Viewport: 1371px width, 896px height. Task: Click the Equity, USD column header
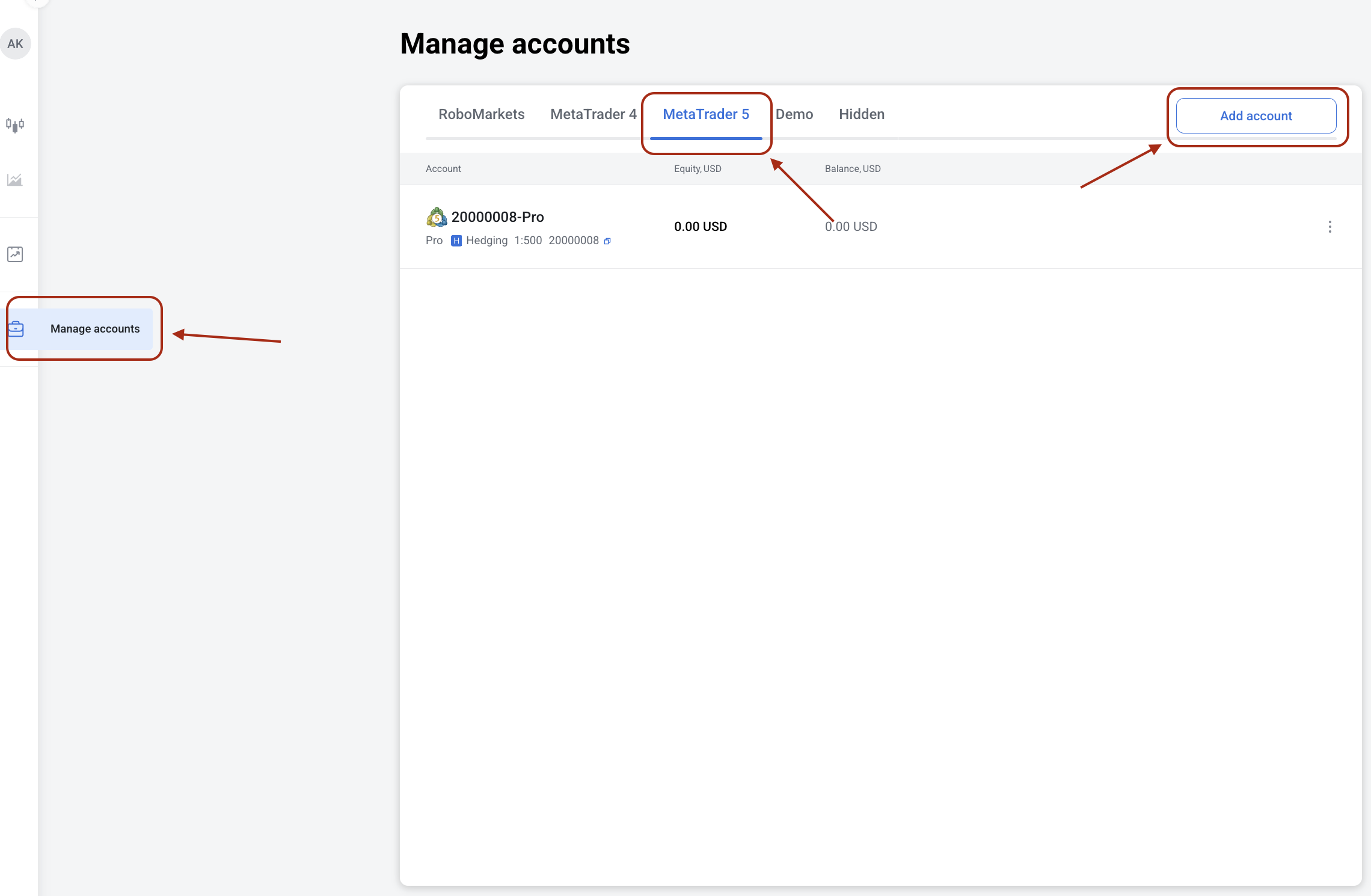pos(698,169)
